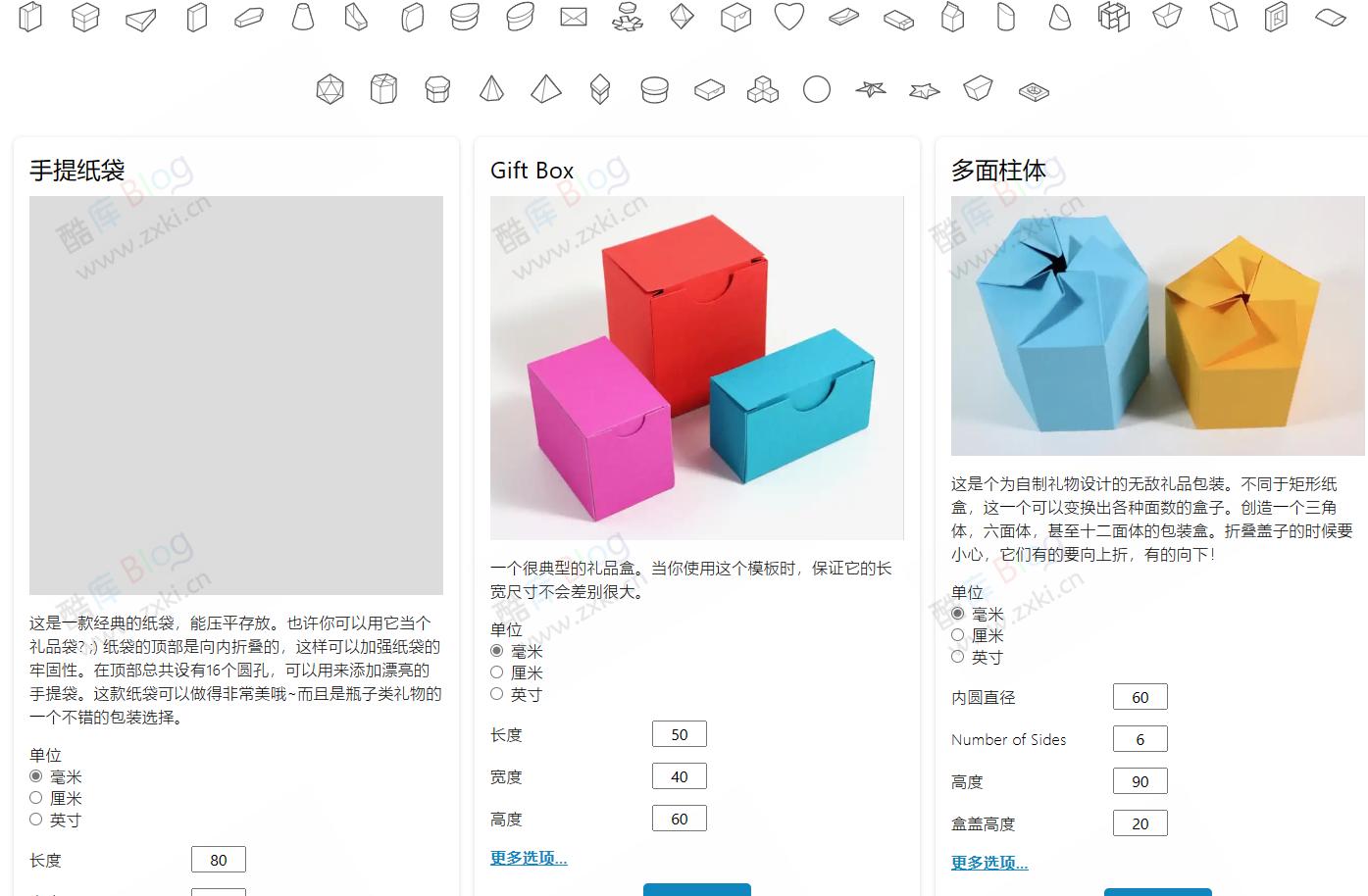Choose 毫米 unit for Gift Box
Screen dimensions: 1368x896
coord(497,651)
